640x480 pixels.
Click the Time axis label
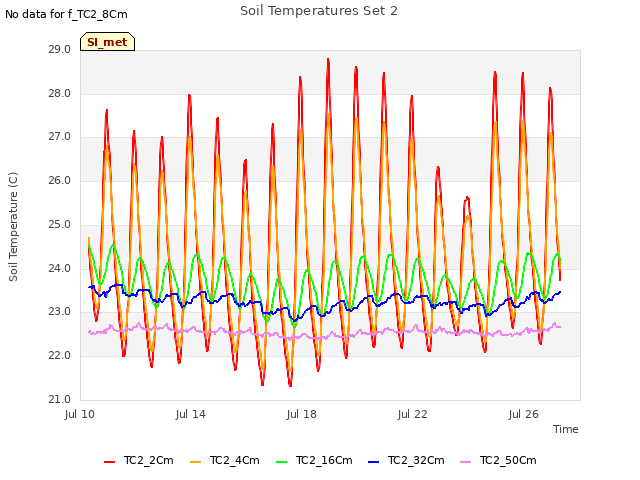click(566, 429)
